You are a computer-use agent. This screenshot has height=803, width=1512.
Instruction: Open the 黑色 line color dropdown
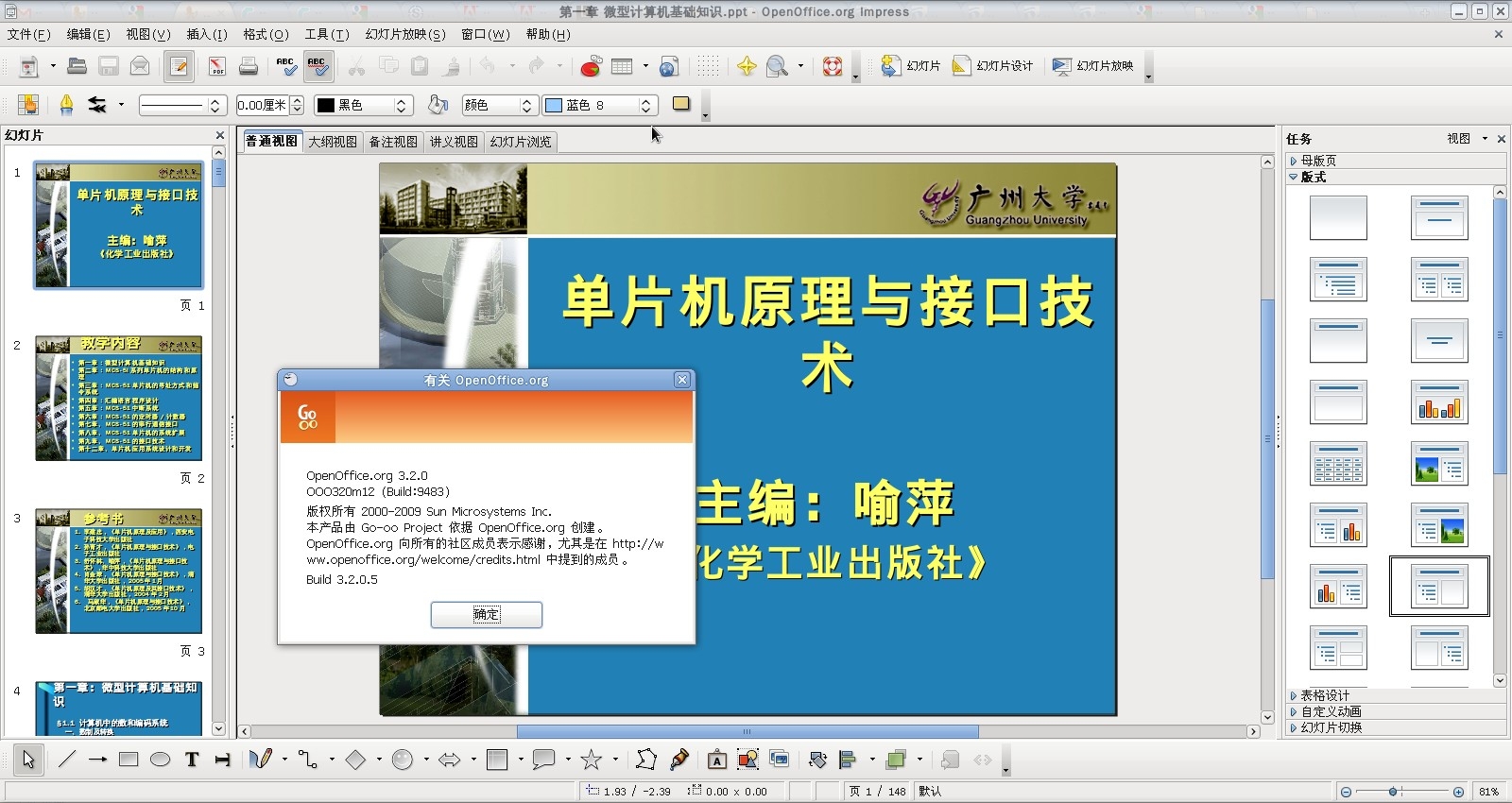click(402, 105)
